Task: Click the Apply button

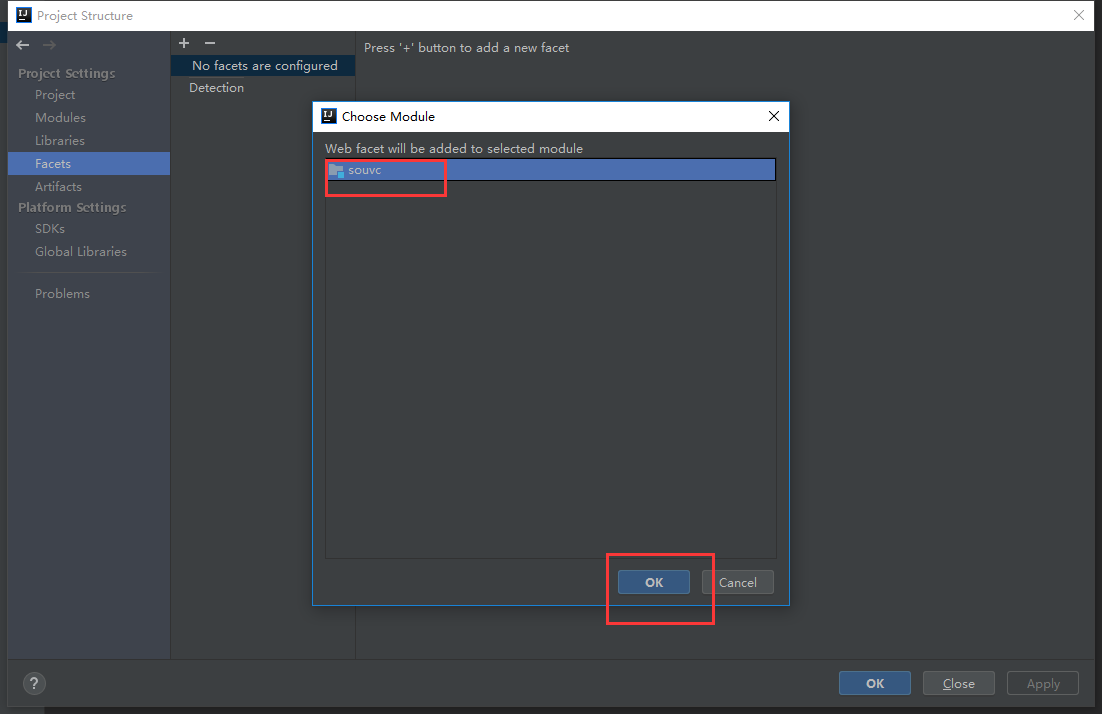Action: (x=1043, y=683)
